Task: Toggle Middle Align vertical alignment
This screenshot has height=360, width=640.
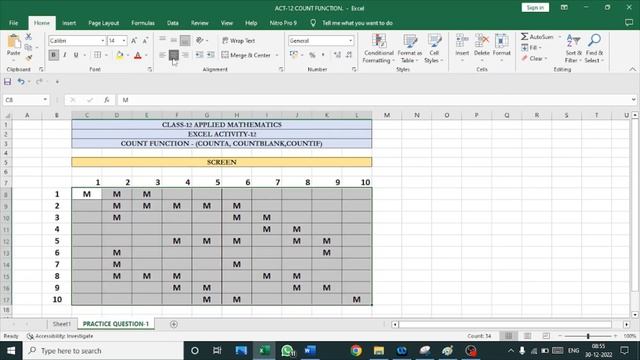Action: click(x=174, y=40)
